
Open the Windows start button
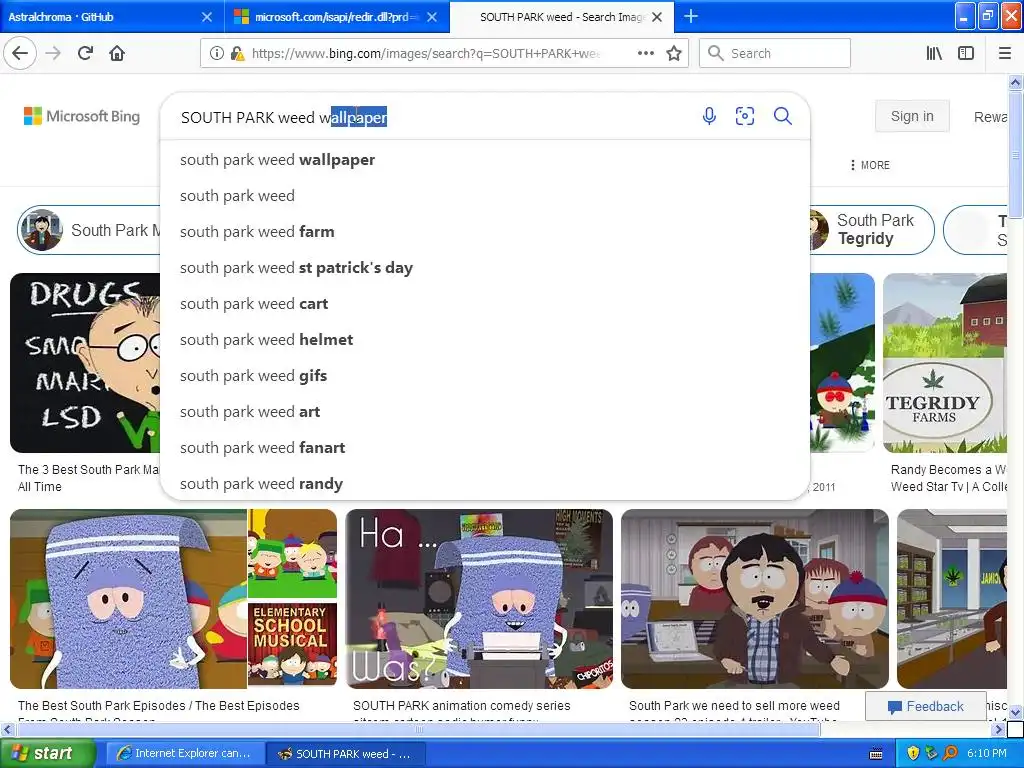[47, 753]
